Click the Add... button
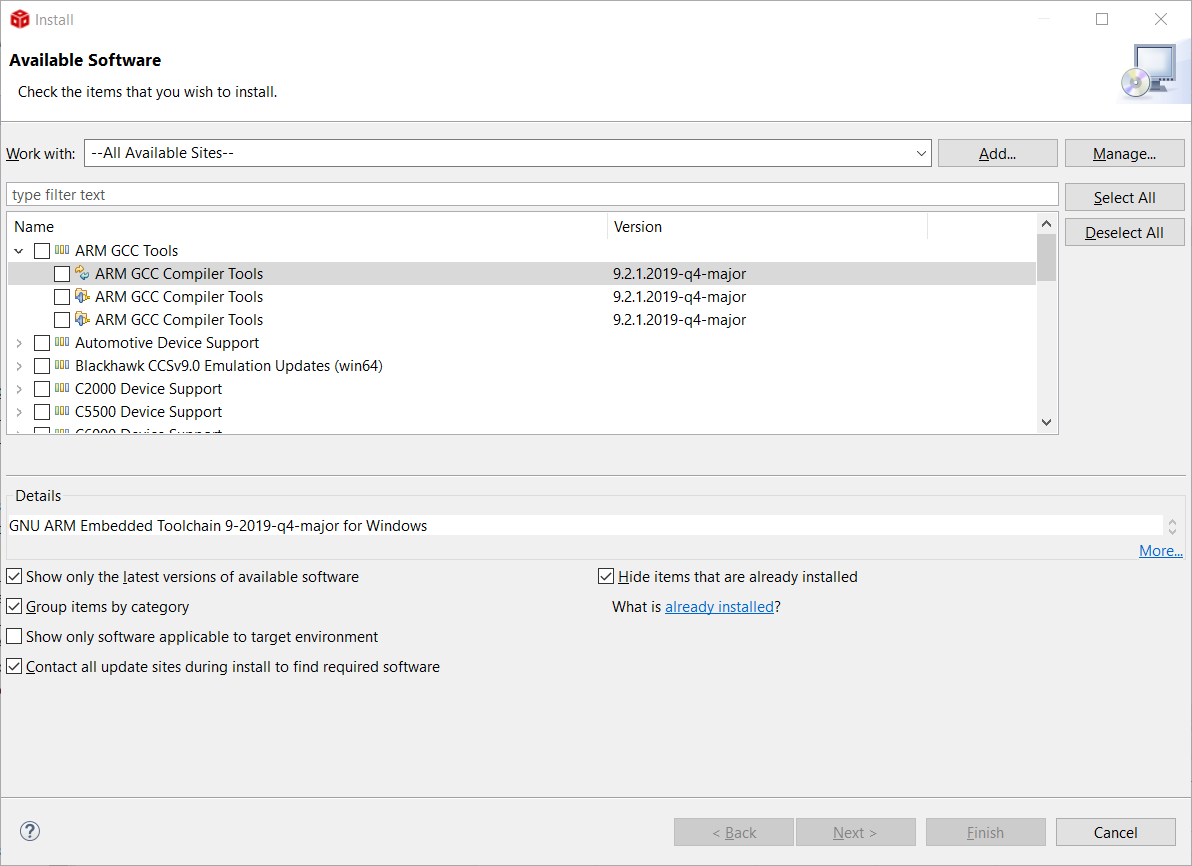The height and width of the screenshot is (866, 1192). pyautogui.click(x=997, y=153)
